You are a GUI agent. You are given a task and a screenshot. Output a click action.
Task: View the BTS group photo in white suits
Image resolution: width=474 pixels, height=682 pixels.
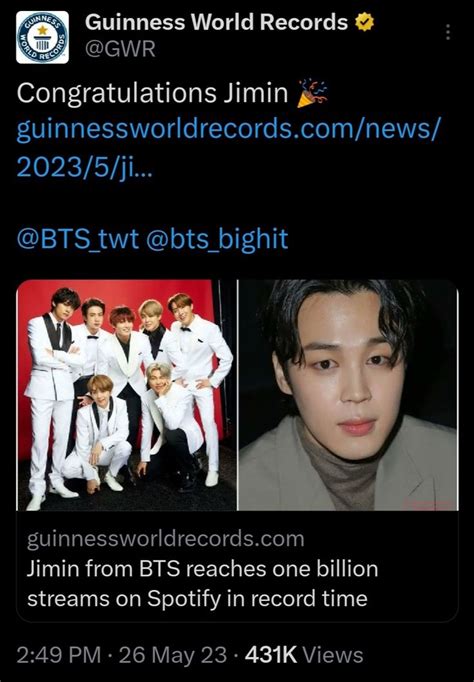(127, 395)
